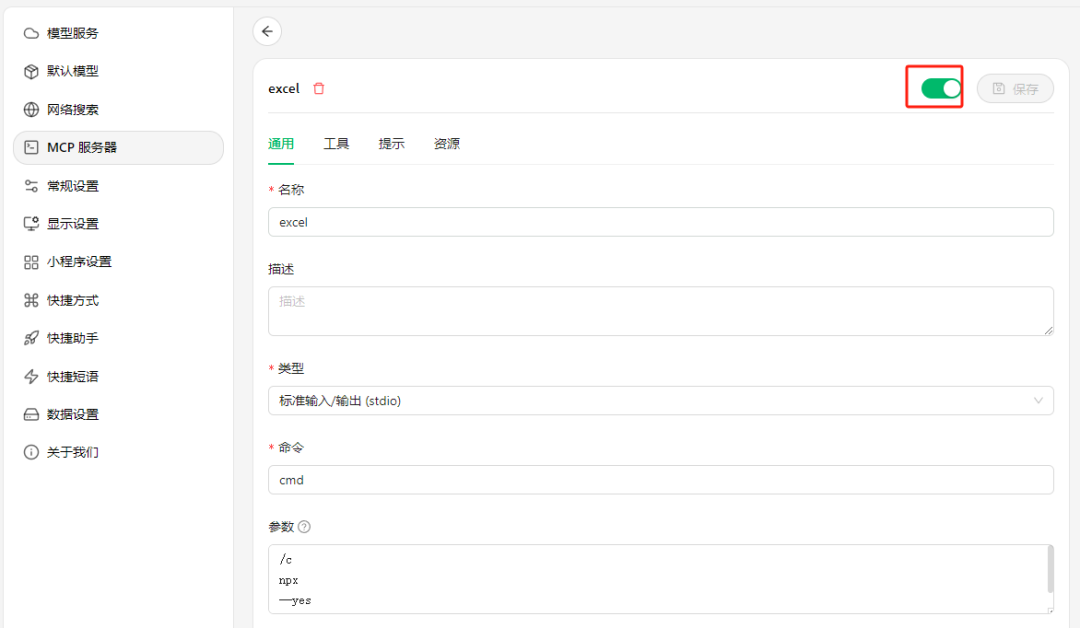Switch to the 工具 (Tools) tab

click(337, 143)
